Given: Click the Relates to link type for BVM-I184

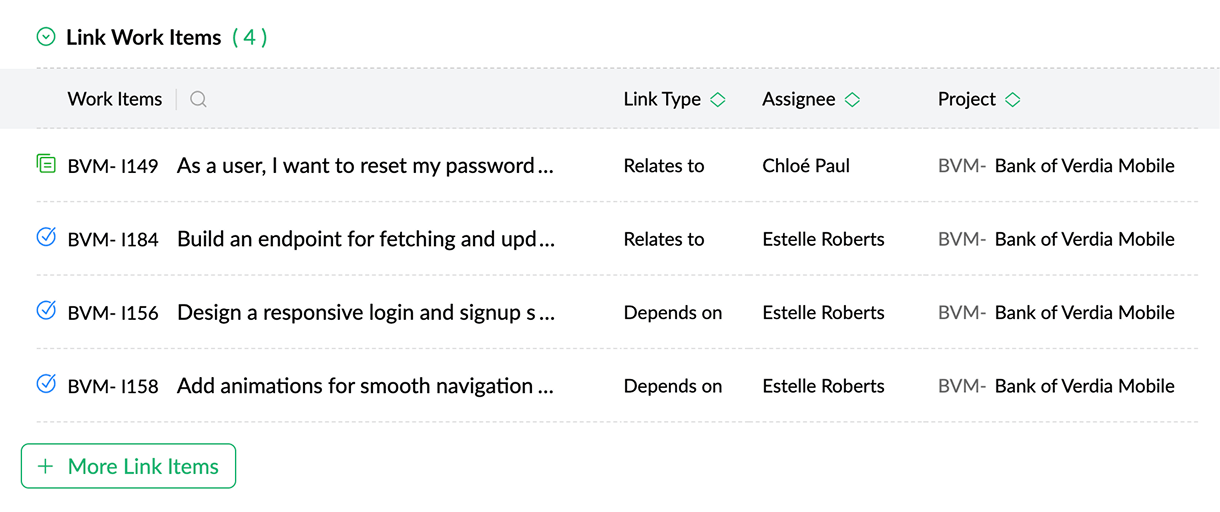Looking at the screenshot, I should [664, 239].
